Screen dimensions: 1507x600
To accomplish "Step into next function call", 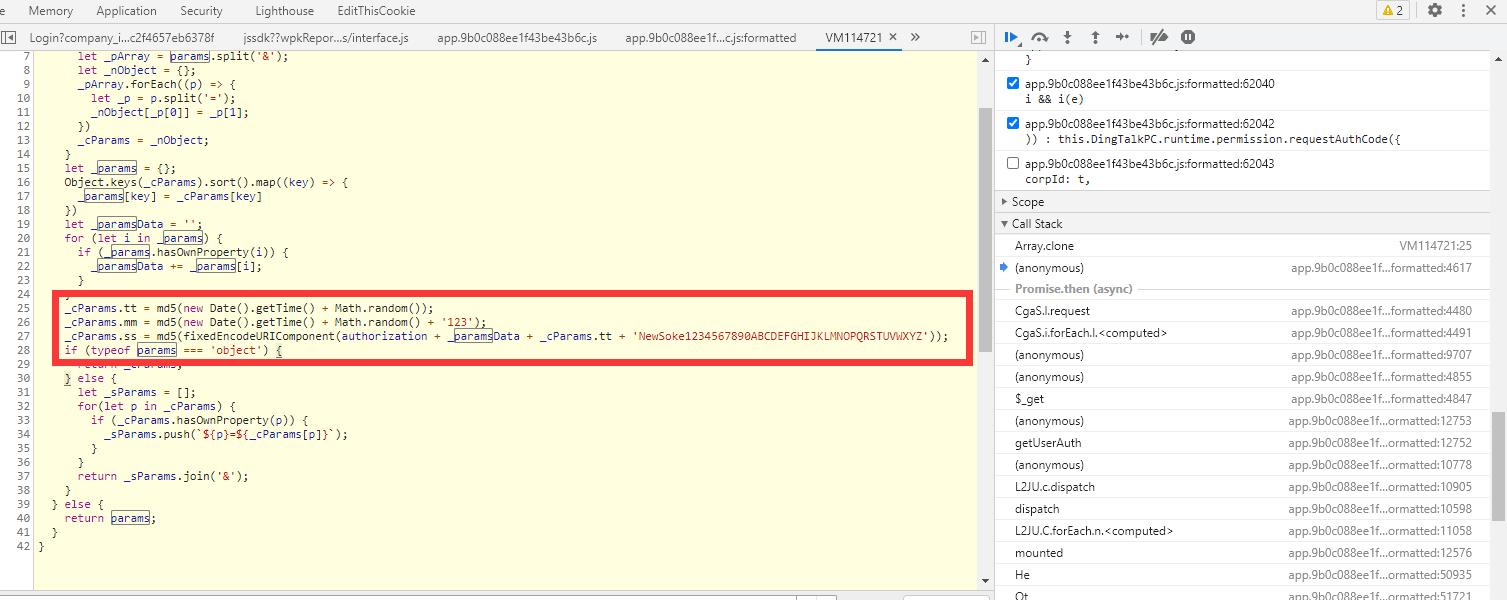I will pos(1067,37).
